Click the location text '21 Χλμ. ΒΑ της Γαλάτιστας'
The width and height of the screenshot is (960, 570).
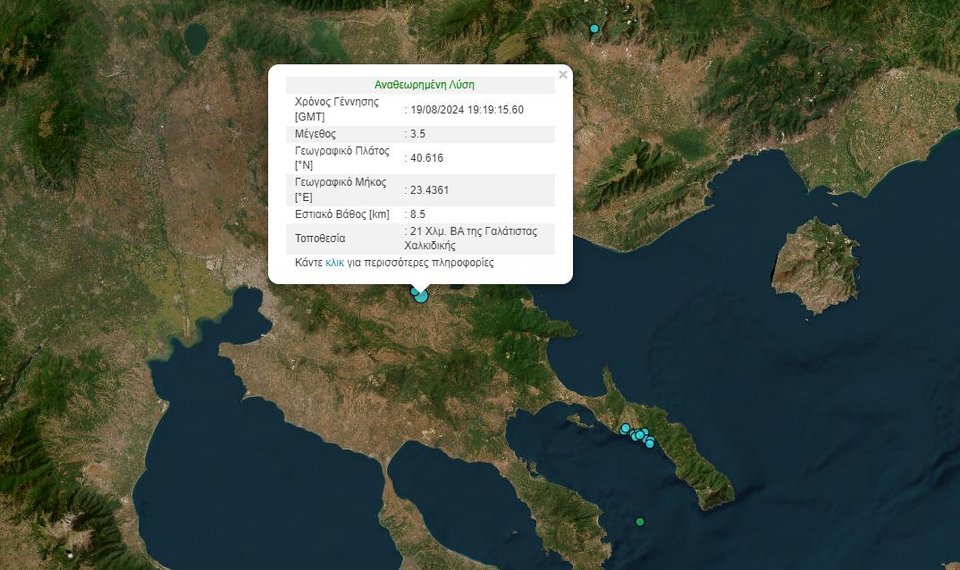(474, 231)
